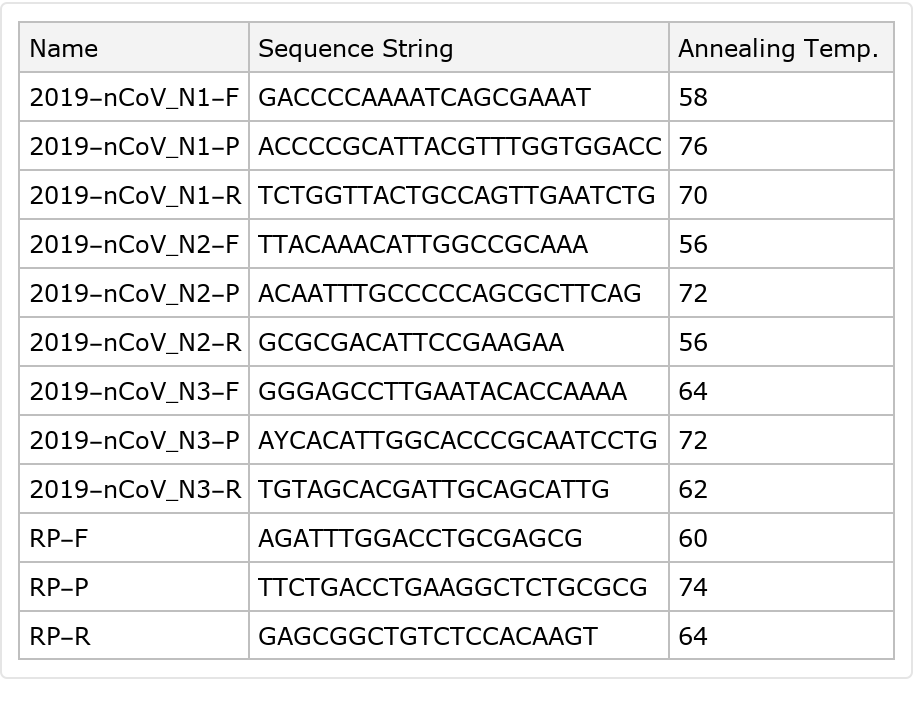Click the sequence GACCCCAAAATCAGCGAAAT
The image size is (916, 710).
coord(424,97)
